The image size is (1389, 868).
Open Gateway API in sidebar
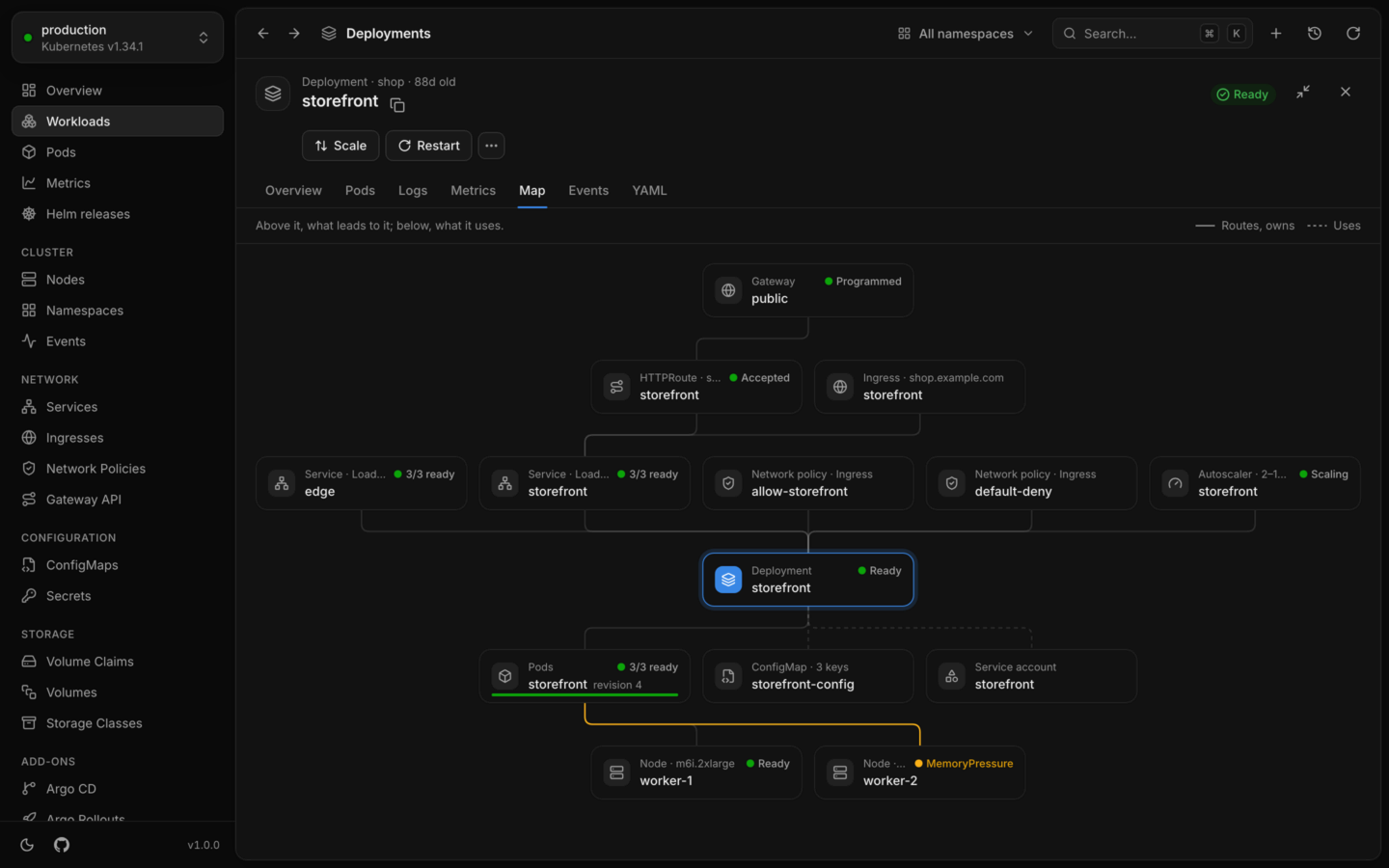pyautogui.click(x=118, y=500)
